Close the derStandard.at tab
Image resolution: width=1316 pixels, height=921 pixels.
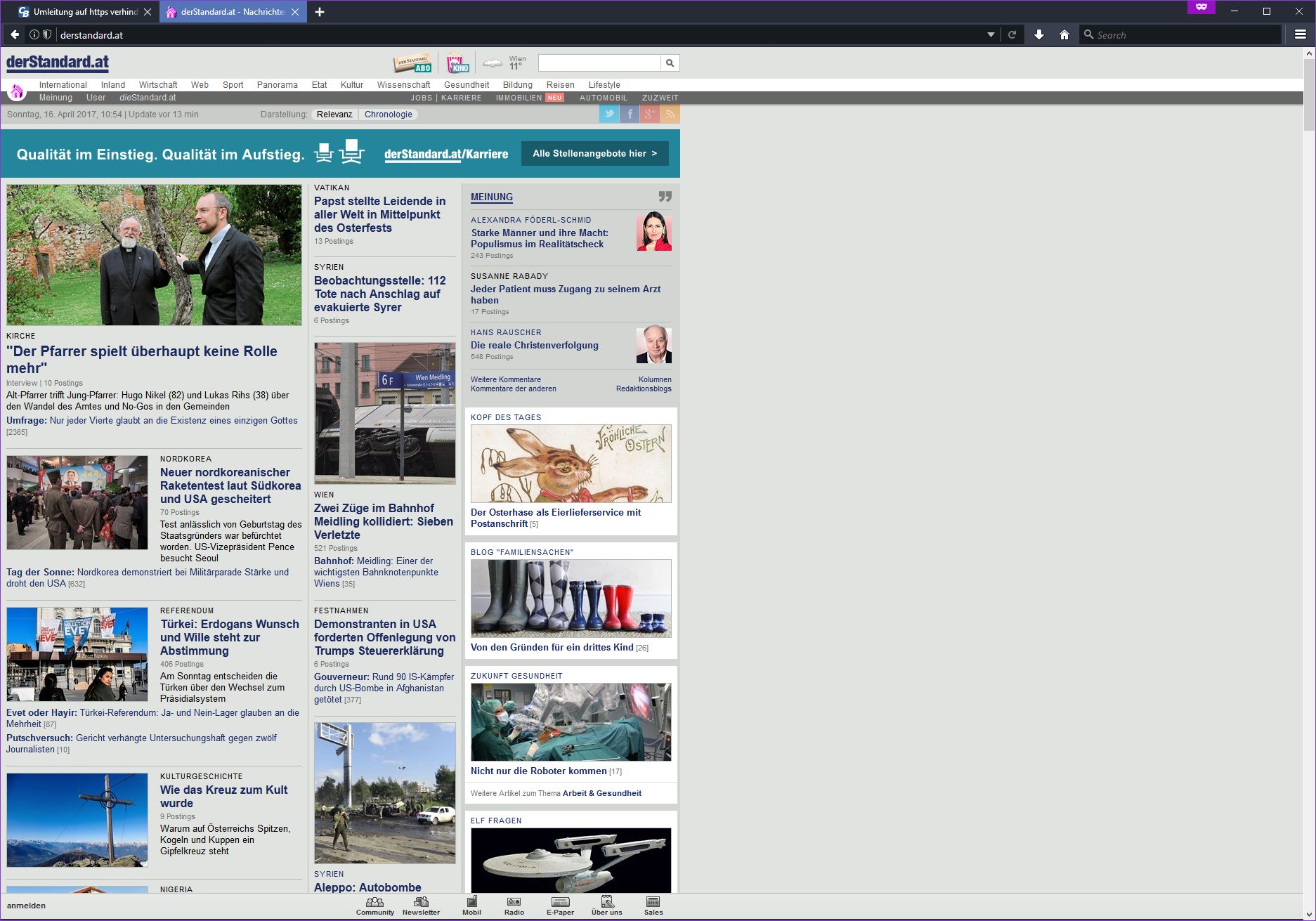[295, 12]
